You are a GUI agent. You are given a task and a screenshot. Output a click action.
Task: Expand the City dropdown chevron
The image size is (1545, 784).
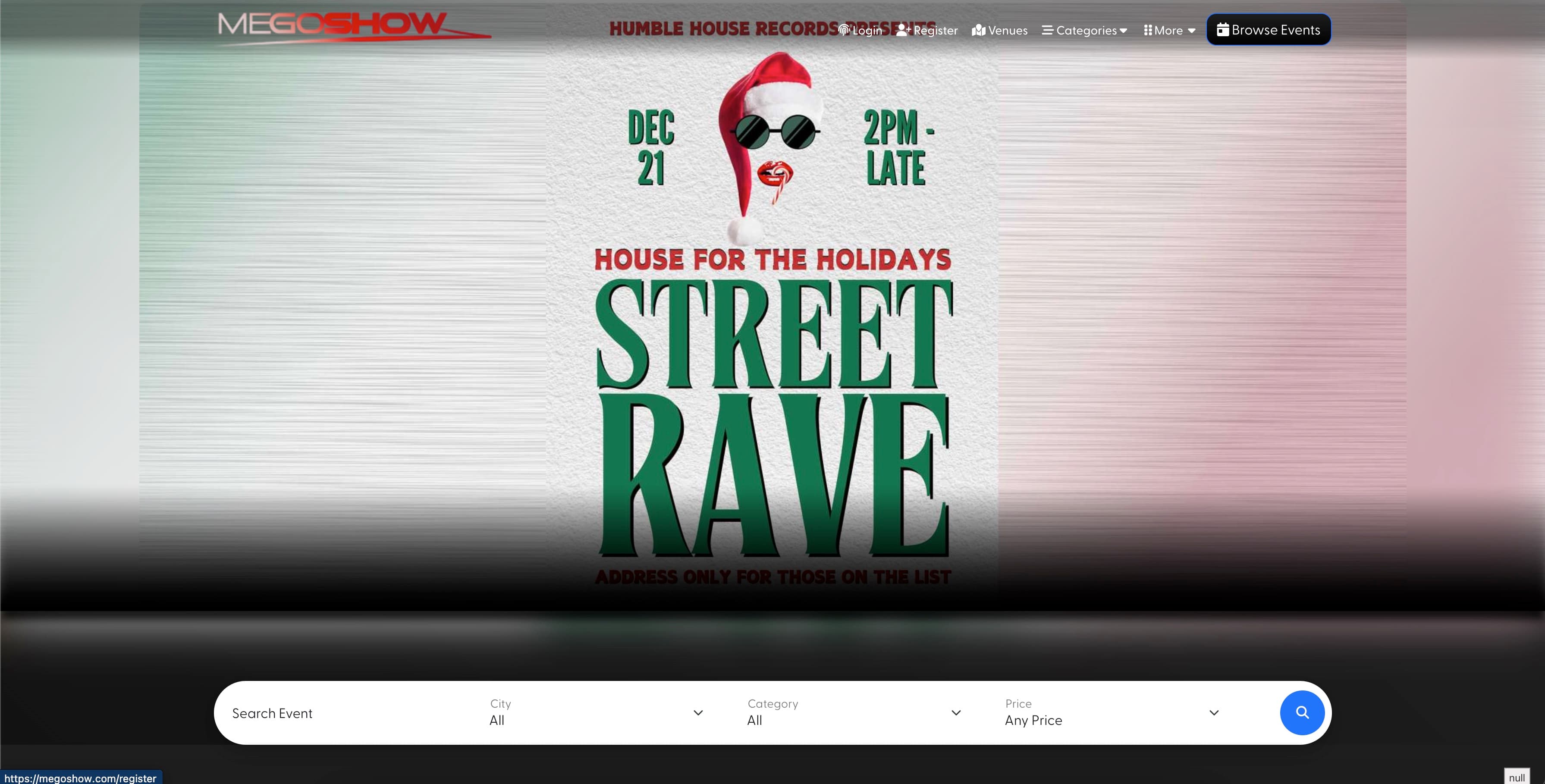click(x=698, y=712)
